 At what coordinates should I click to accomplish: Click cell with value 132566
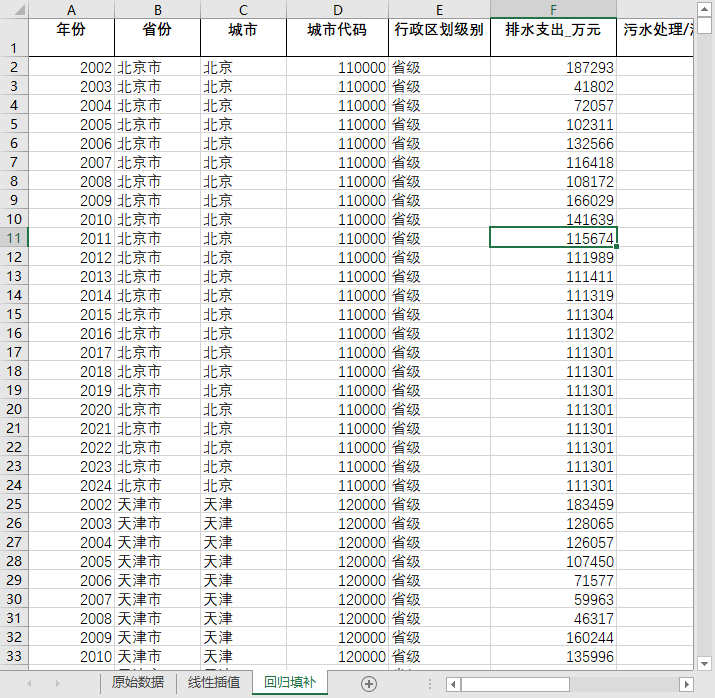(553, 143)
